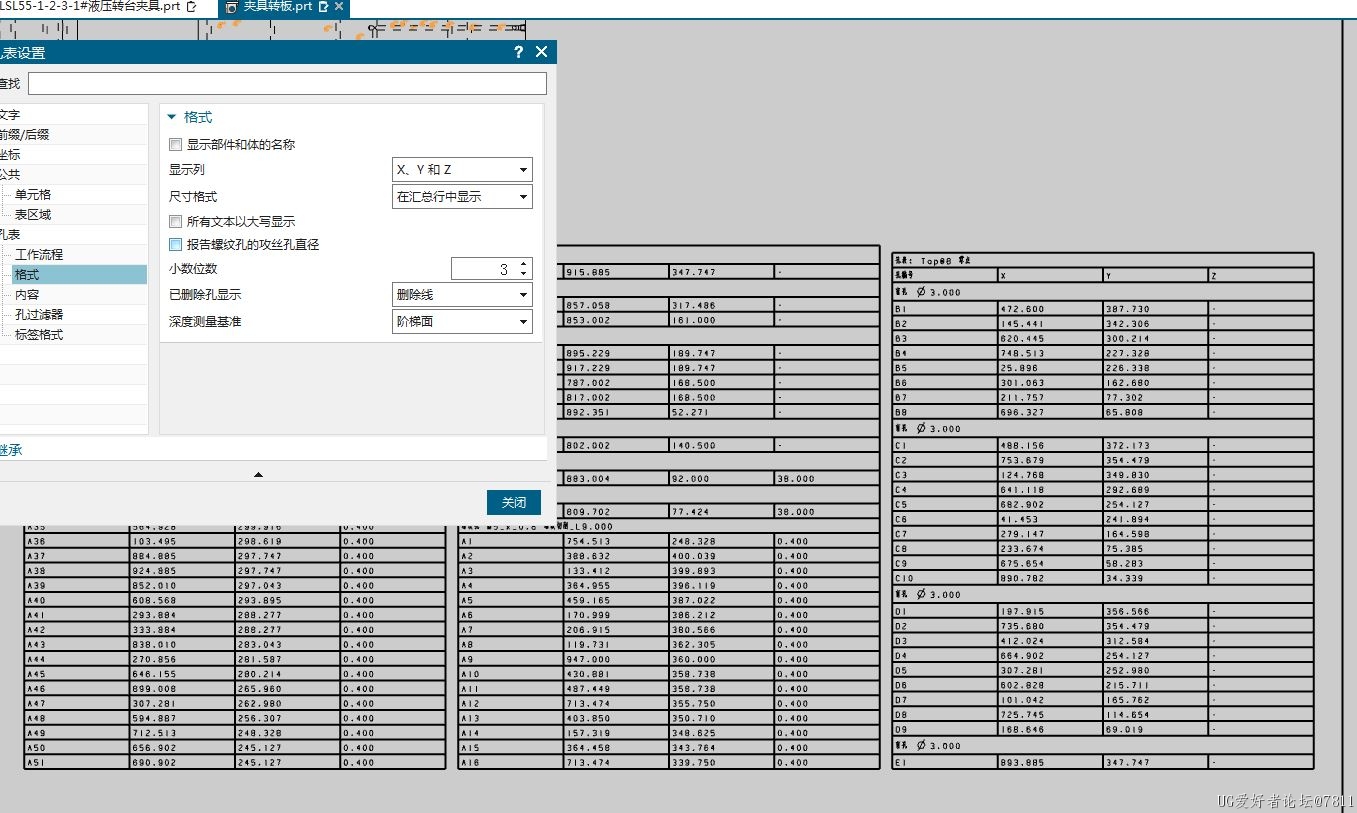Image resolution: width=1357 pixels, height=813 pixels.
Task: Open the 尺寸格式 dropdown
Action: [462, 197]
